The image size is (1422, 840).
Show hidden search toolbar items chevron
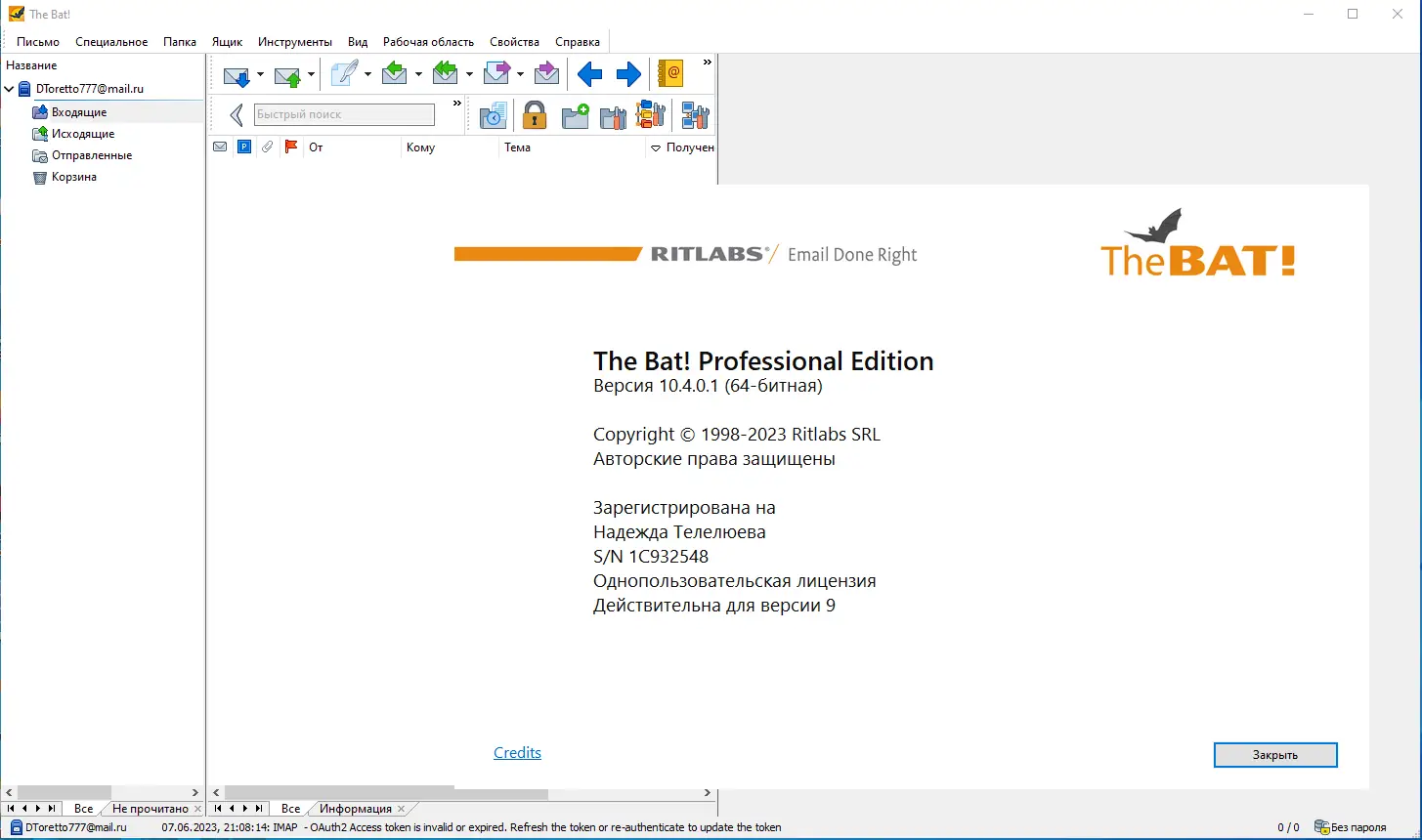click(x=456, y=104)
